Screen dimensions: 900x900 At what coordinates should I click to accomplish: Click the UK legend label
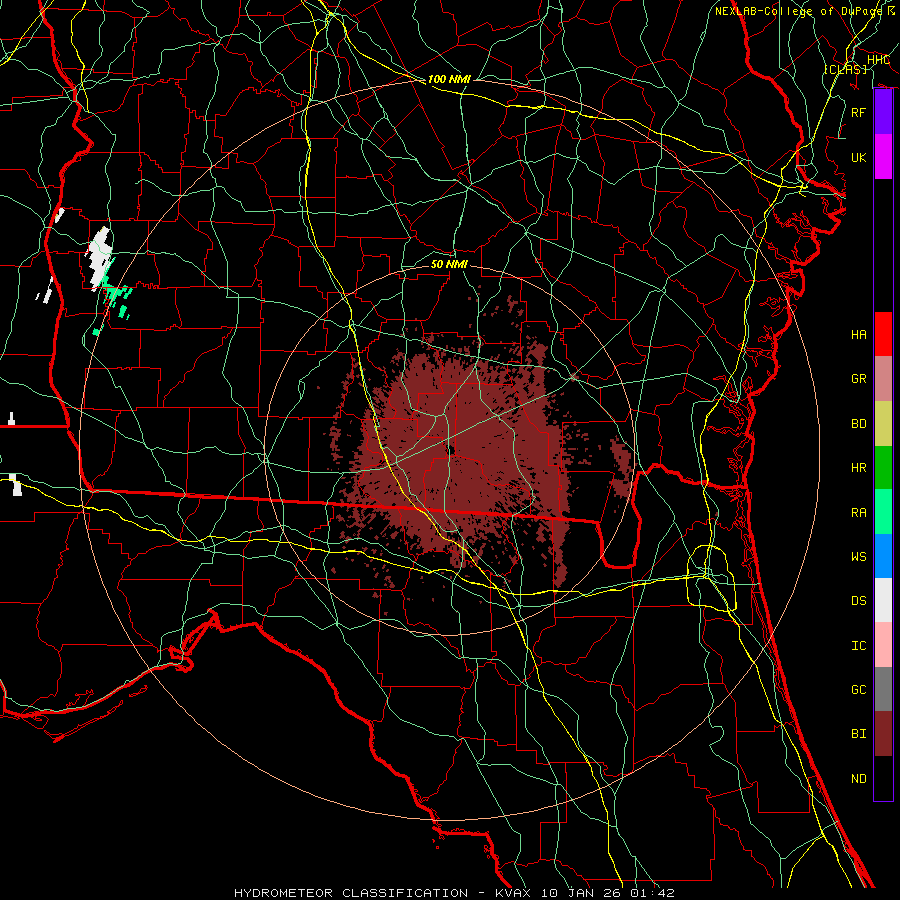coord(858,157)
